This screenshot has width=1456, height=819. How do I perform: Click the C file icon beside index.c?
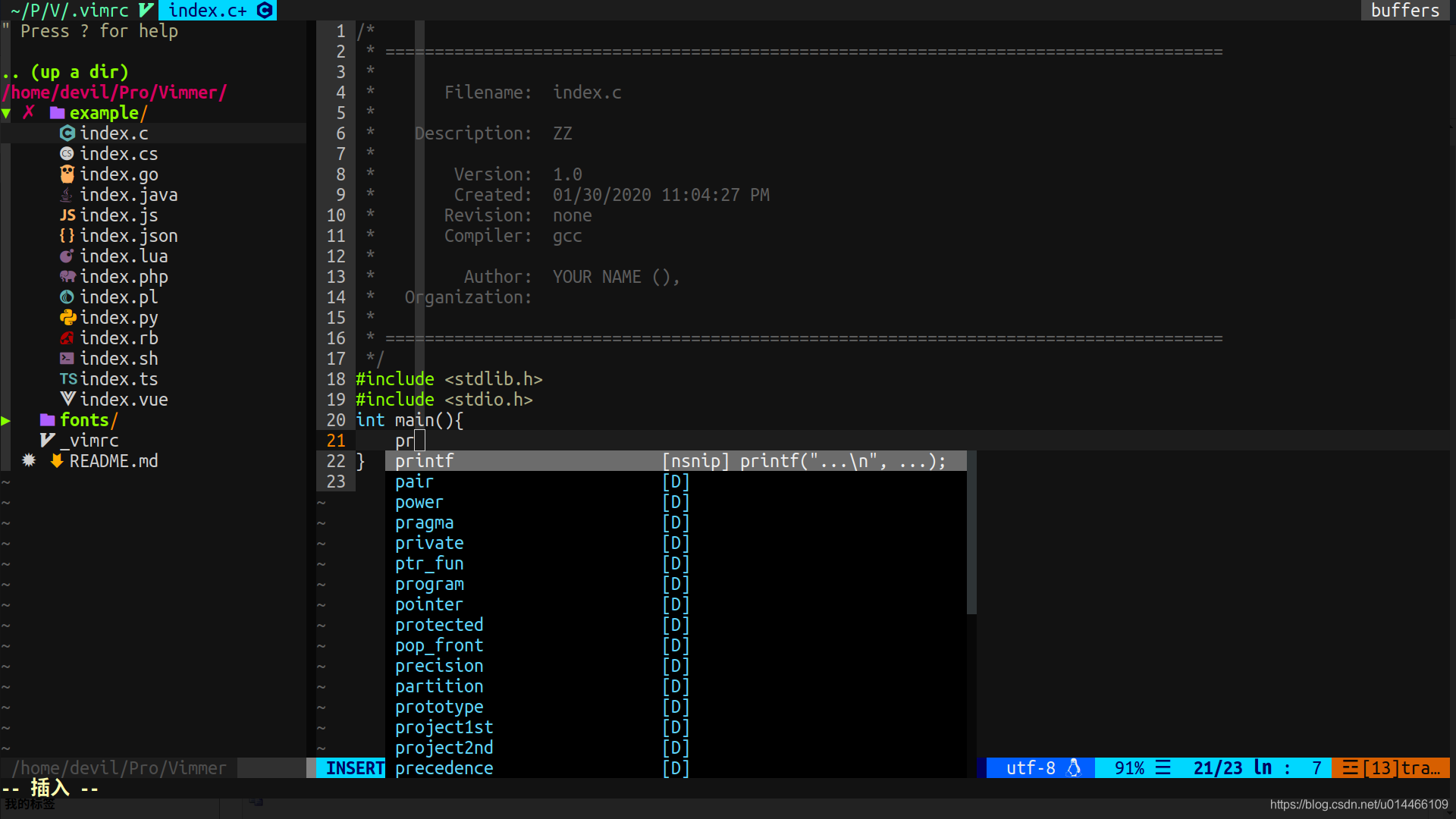click(x=67, y=133)
